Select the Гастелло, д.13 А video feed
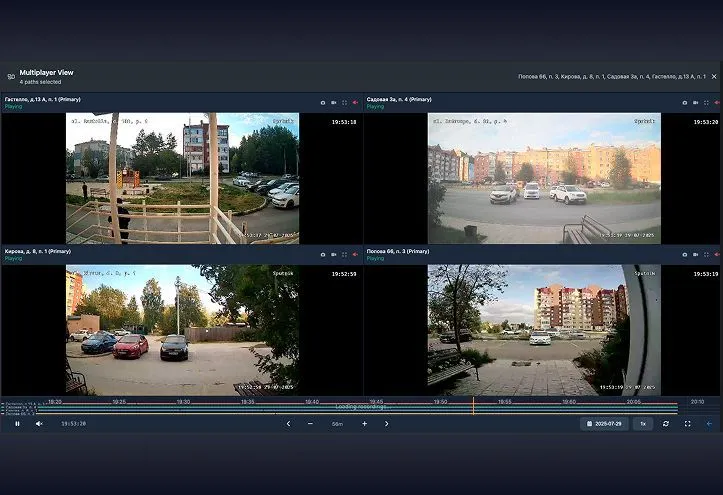This screenshot has width=723, height=495. tap(182, 178)
